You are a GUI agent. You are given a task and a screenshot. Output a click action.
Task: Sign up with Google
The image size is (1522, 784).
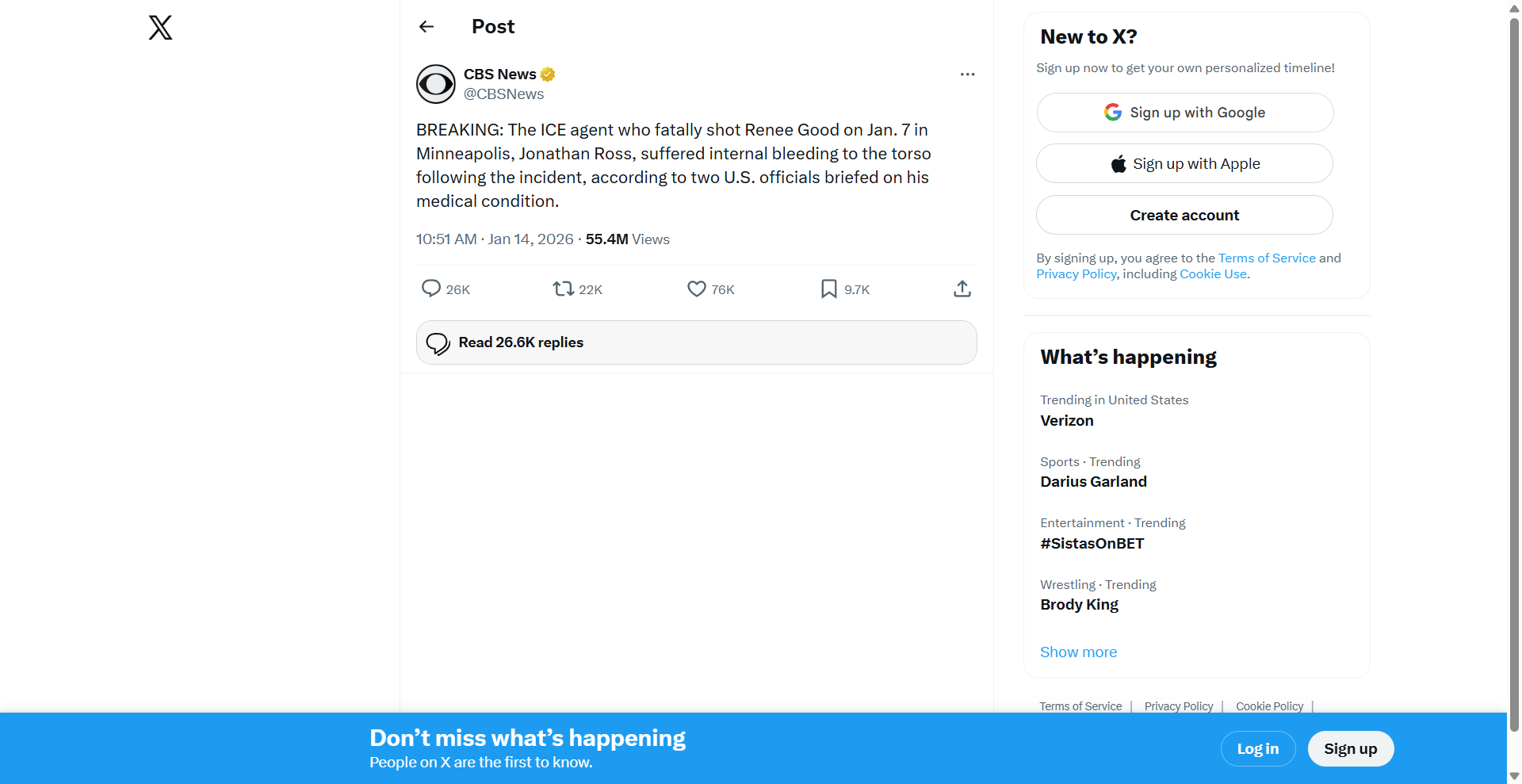point(1184,113)
